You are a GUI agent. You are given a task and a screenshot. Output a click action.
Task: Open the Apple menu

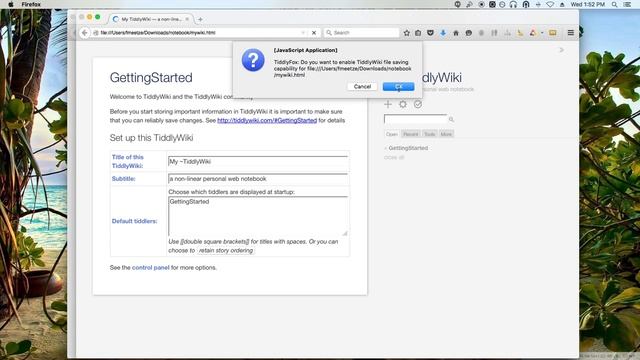click(11, 4)
